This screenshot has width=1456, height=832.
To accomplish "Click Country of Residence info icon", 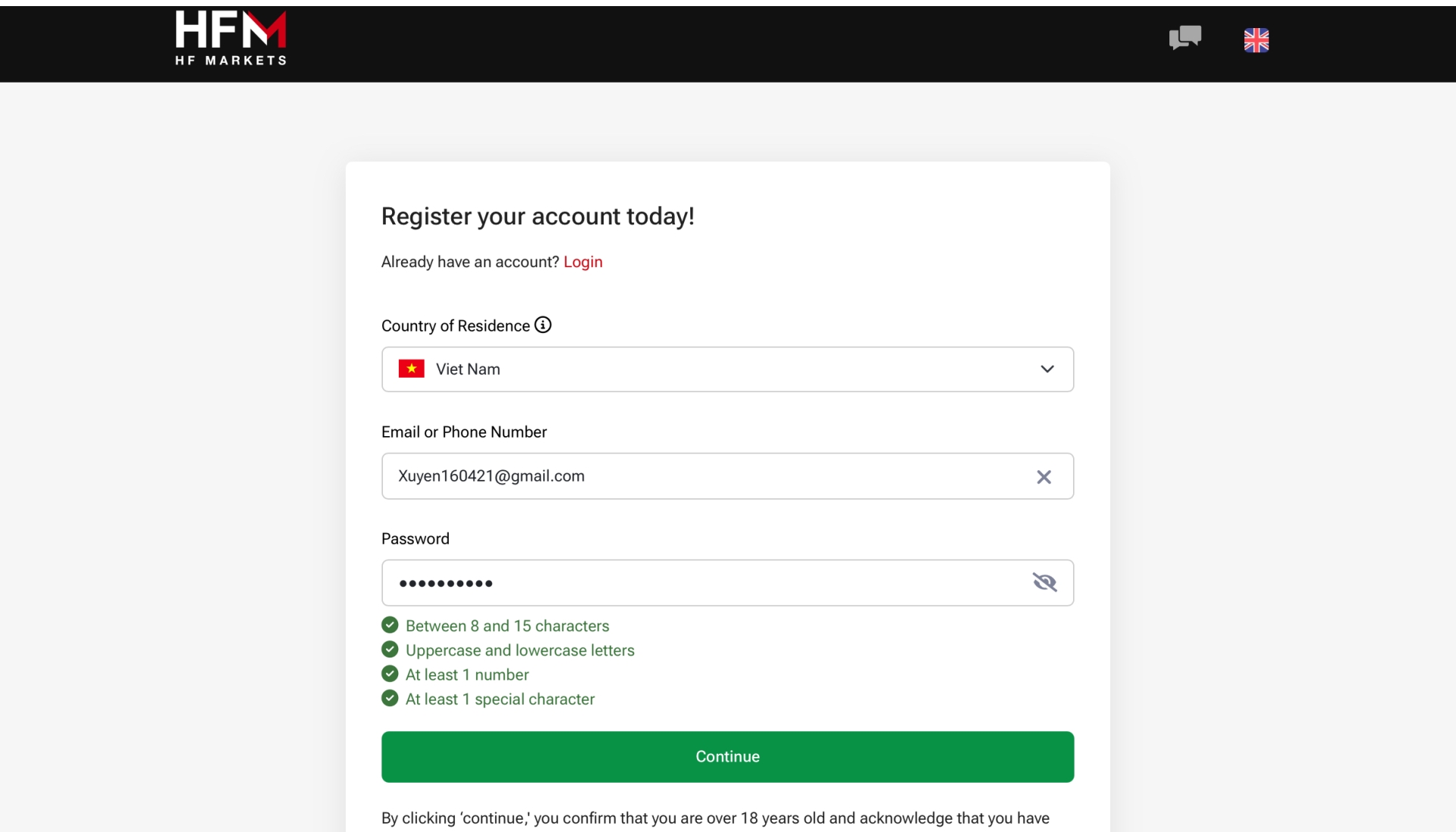I will 543,325.
